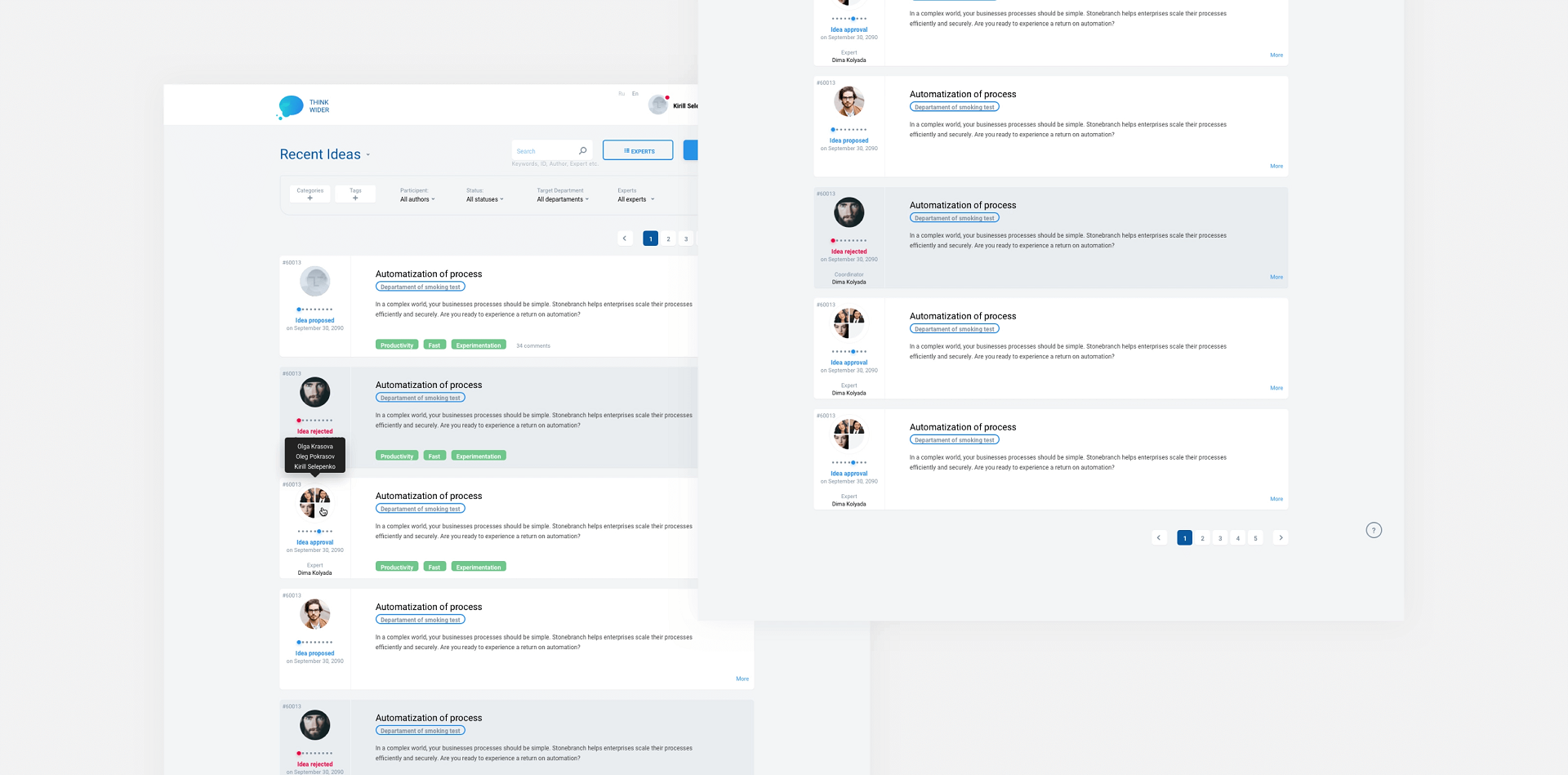Expand the Recent Ideas title dropdown
The width and height of the screenshot is (1568, 775).
point(368,155)
